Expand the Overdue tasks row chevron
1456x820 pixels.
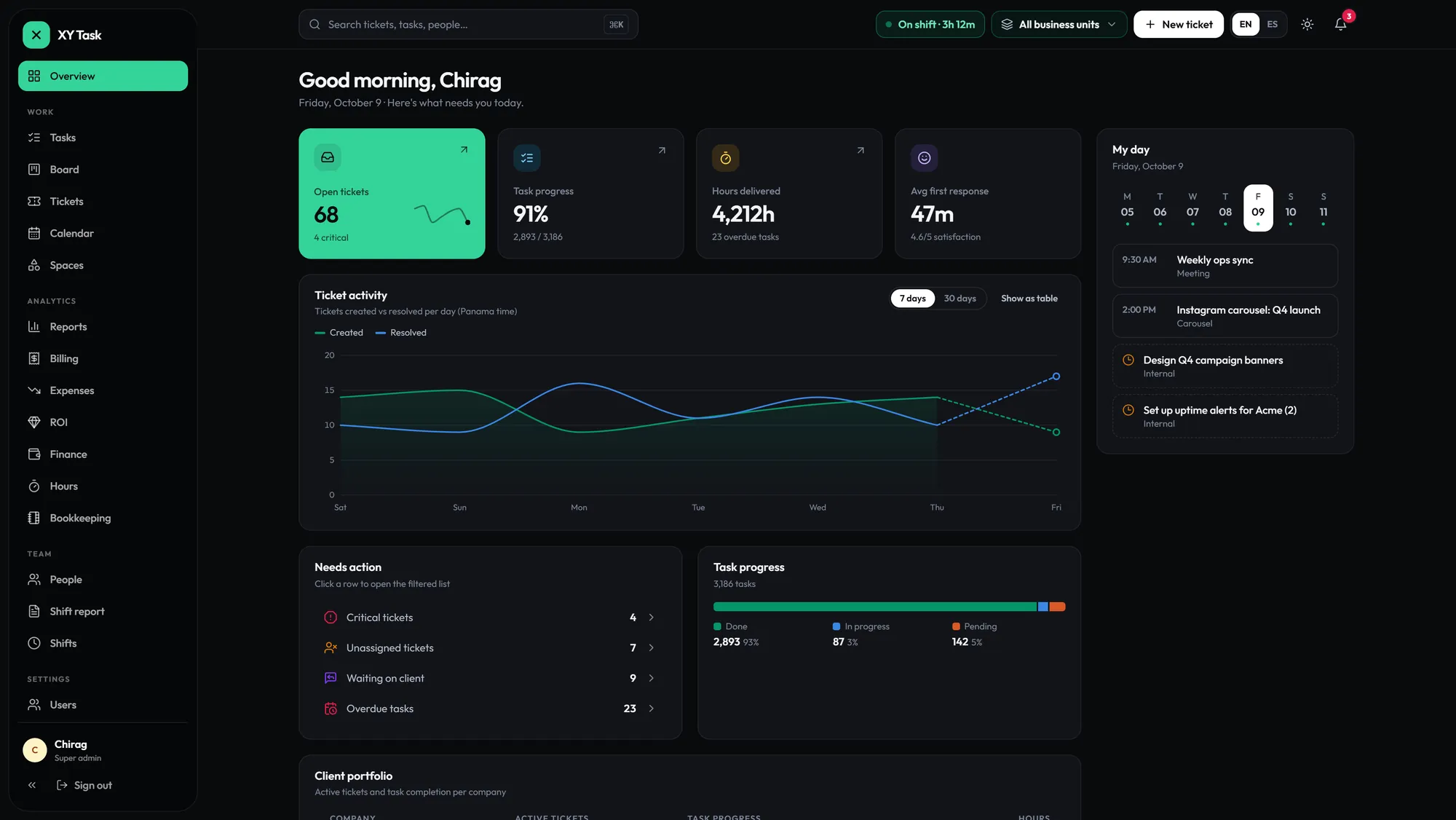pos(651,709)
